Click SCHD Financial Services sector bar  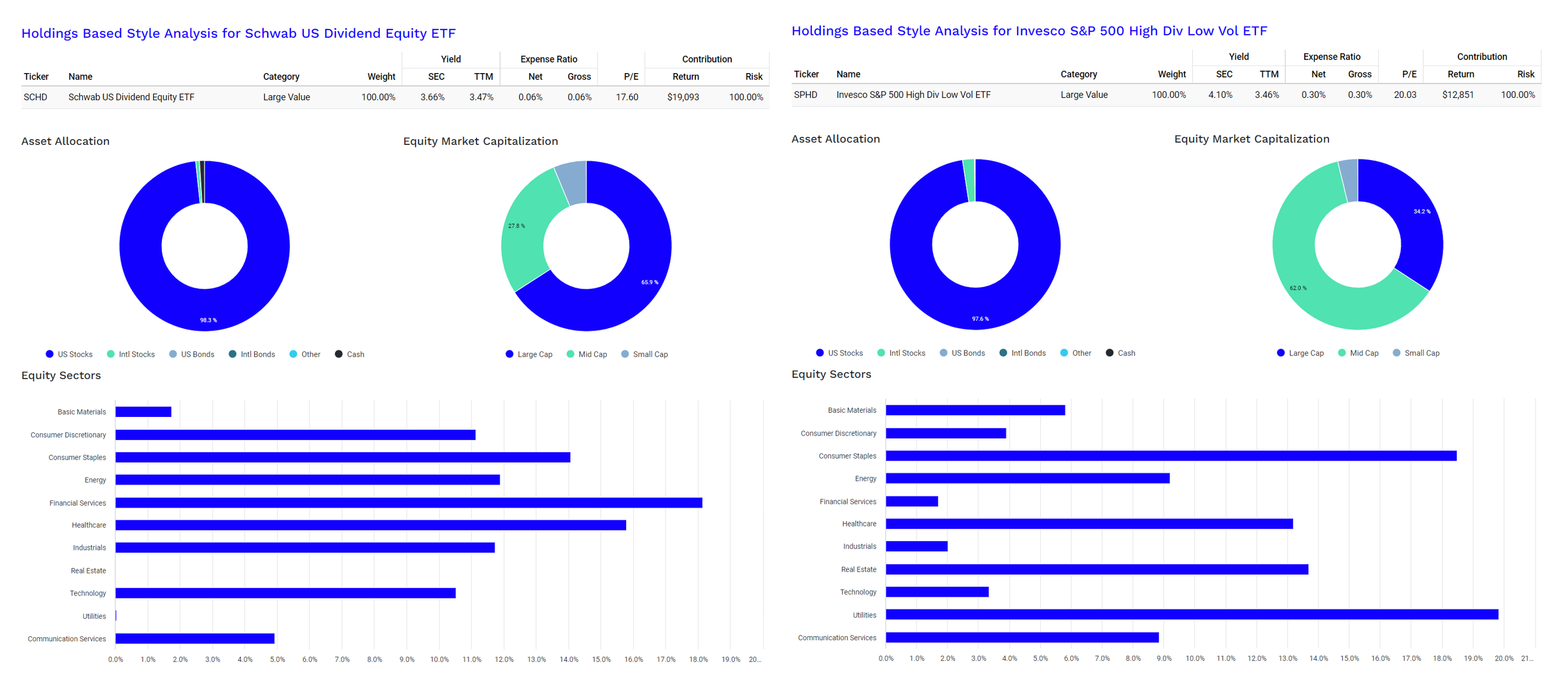[409, 503]
